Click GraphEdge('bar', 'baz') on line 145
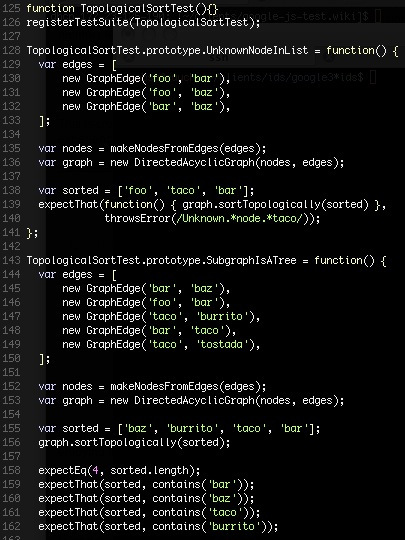 tap(155, 288)
